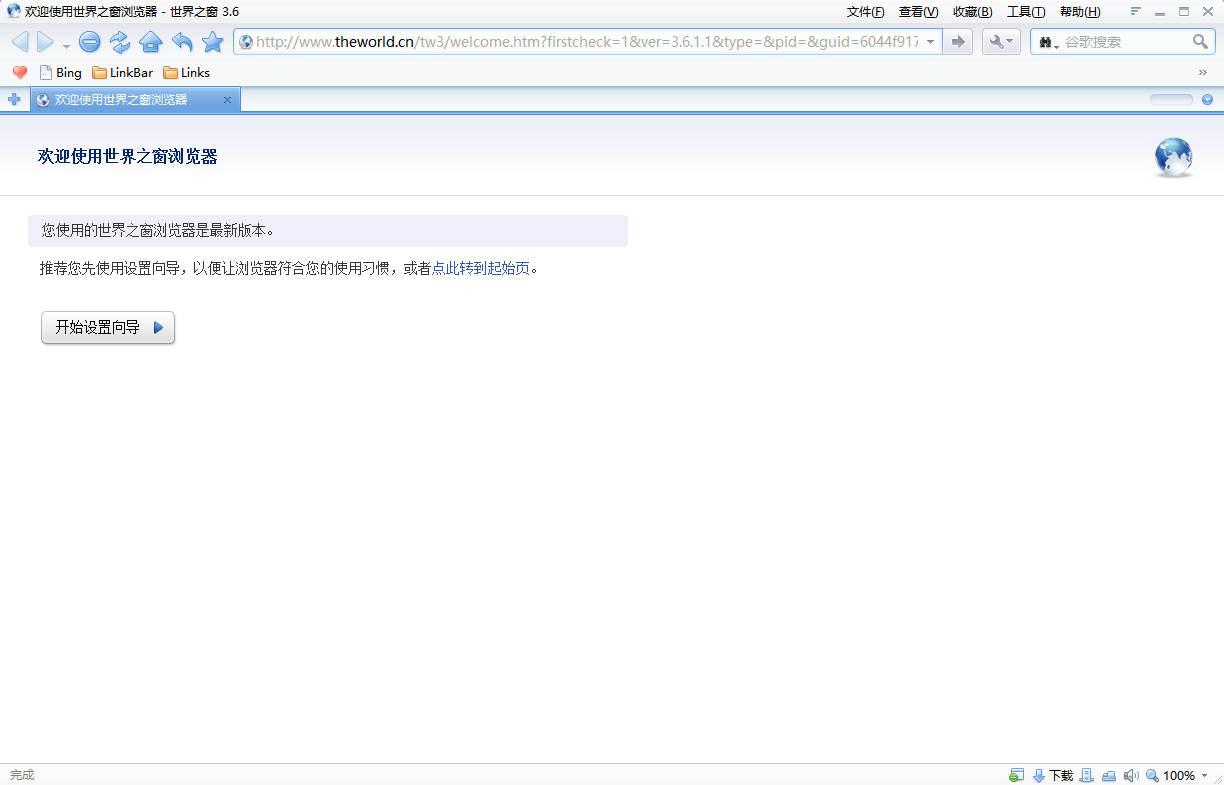Click the Go arrow beside address bar

click(x=958, y=42)
